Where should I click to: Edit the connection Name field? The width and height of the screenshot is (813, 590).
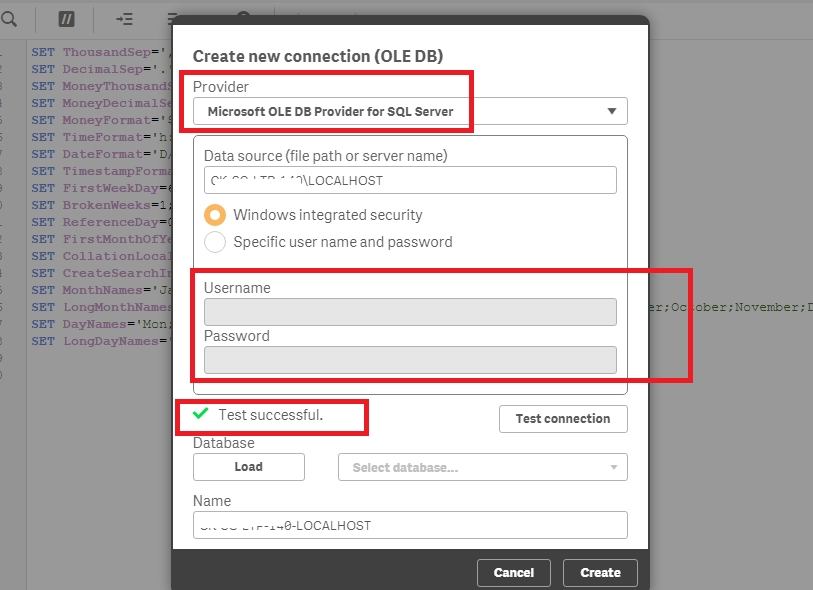[410, 525]
